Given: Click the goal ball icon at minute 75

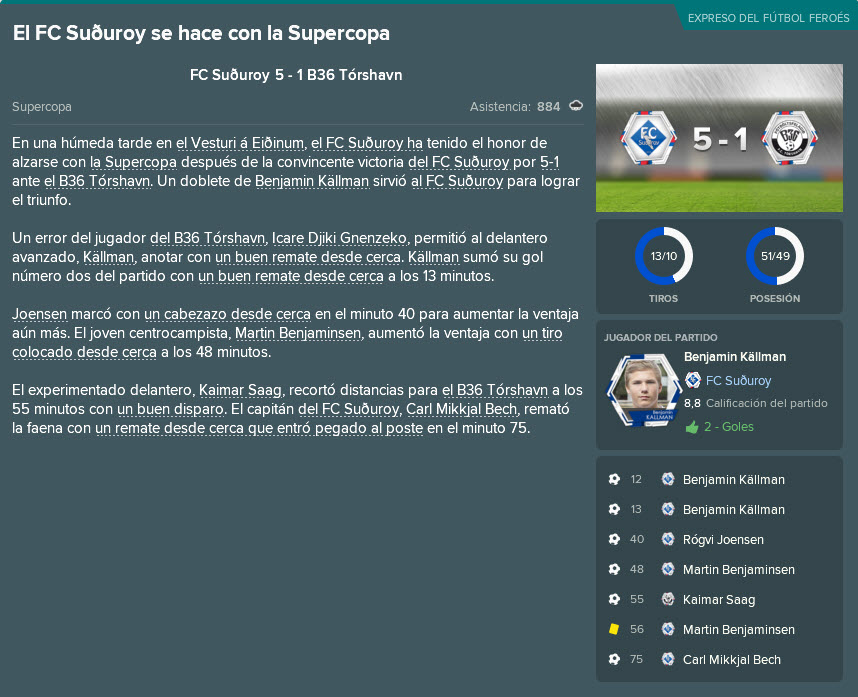Looking at the screenshot, I should (614, 659).
